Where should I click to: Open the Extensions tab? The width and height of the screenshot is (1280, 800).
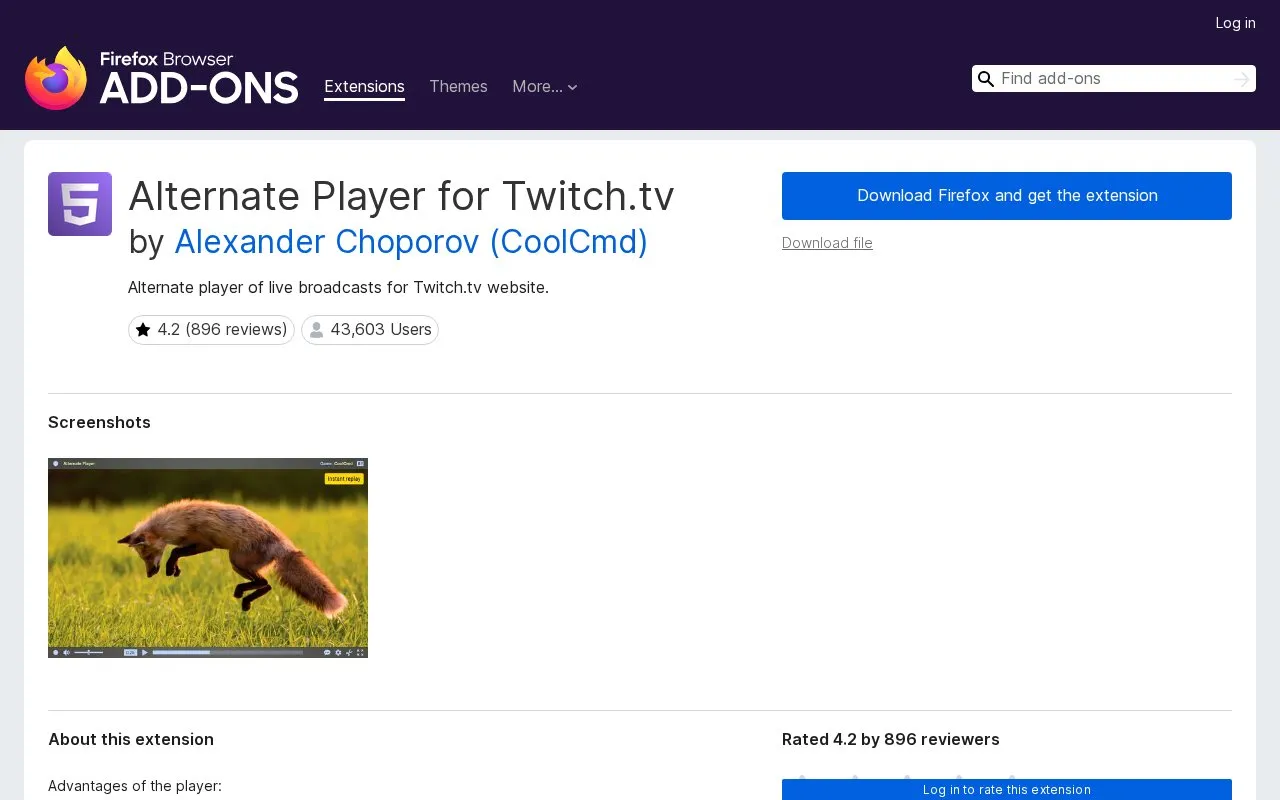click(364, 87)
